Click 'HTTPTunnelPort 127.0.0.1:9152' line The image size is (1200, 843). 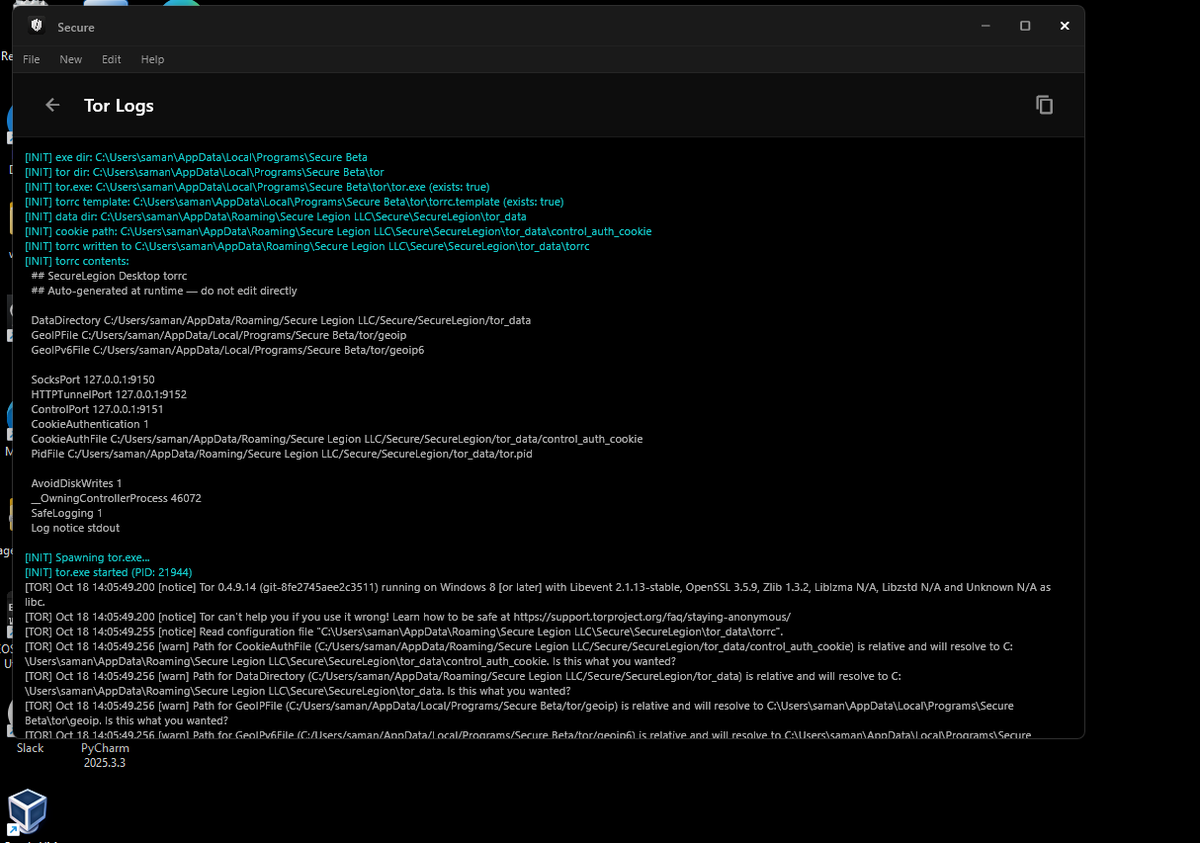point(109,394)
